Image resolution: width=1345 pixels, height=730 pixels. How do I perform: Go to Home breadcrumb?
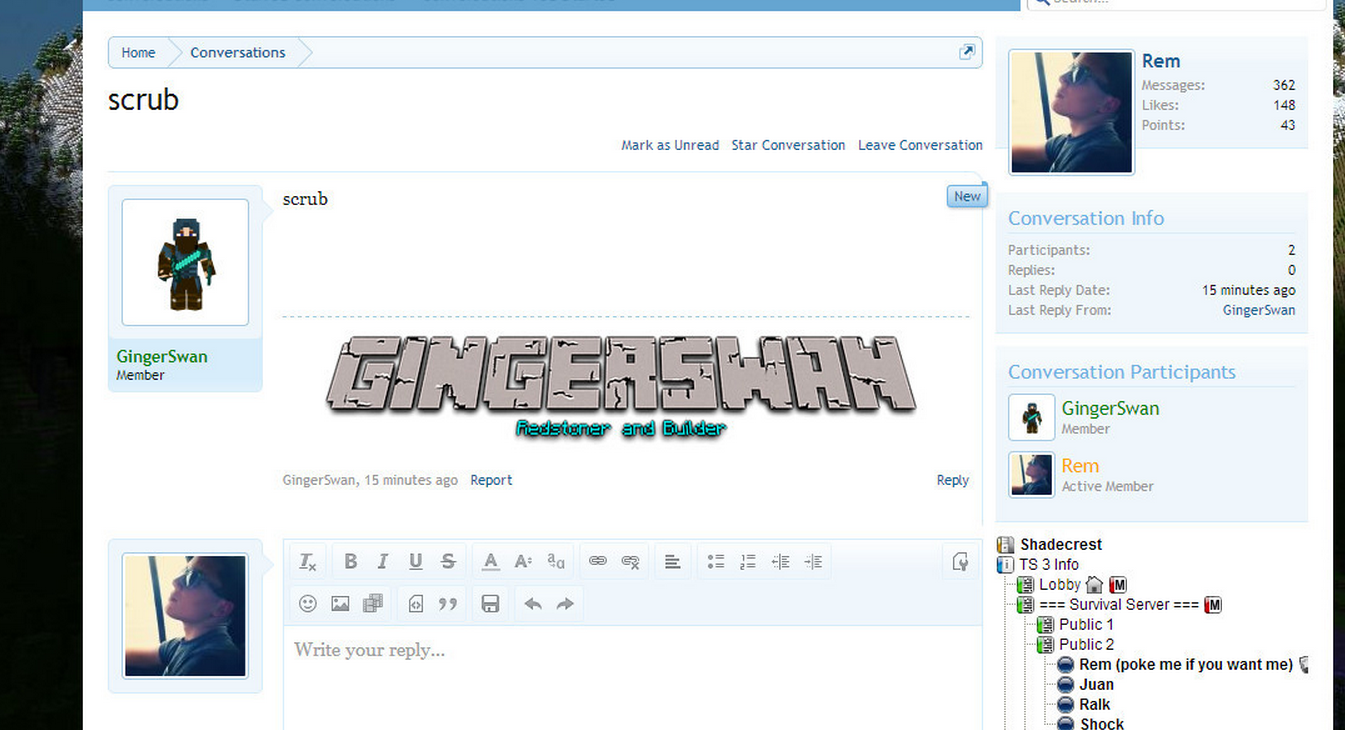pos(138,53)
